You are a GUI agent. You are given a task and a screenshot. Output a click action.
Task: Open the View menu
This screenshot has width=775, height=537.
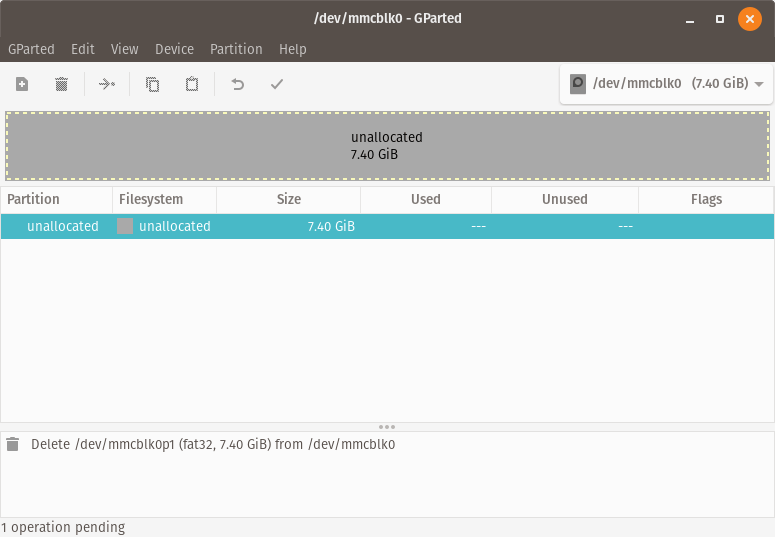pyautogui.click(x=125, y=49)
